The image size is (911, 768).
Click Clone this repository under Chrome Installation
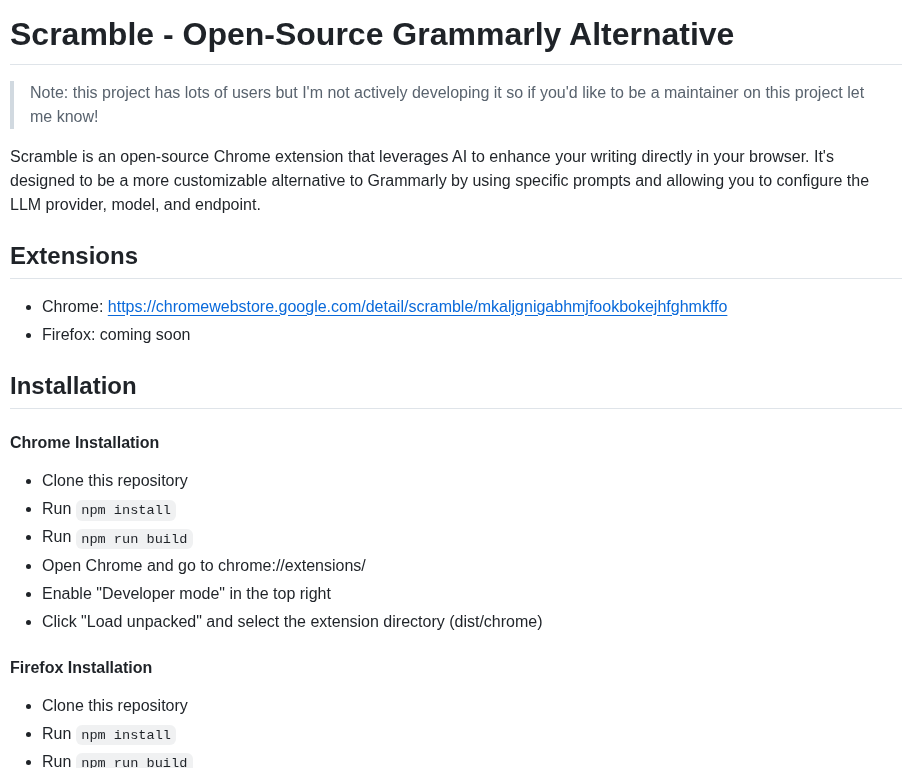point(115,481)
